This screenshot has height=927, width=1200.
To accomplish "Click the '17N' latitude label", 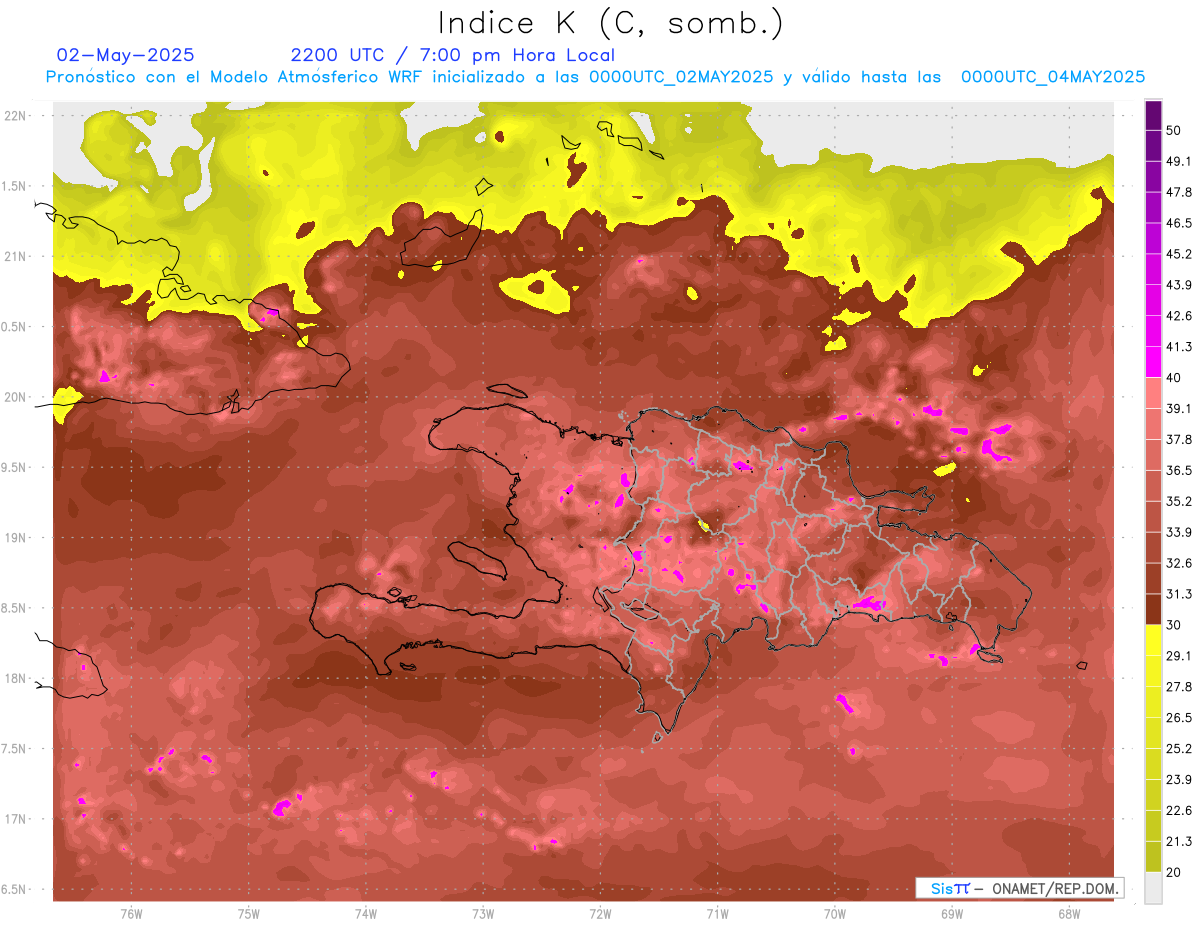I will [16, 819].
